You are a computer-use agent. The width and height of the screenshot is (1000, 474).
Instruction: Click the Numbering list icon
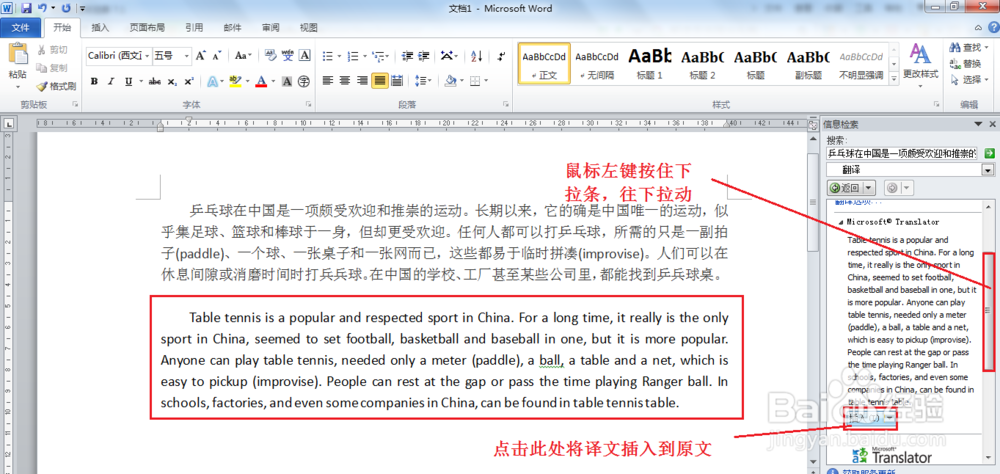(x=352, y=56)
